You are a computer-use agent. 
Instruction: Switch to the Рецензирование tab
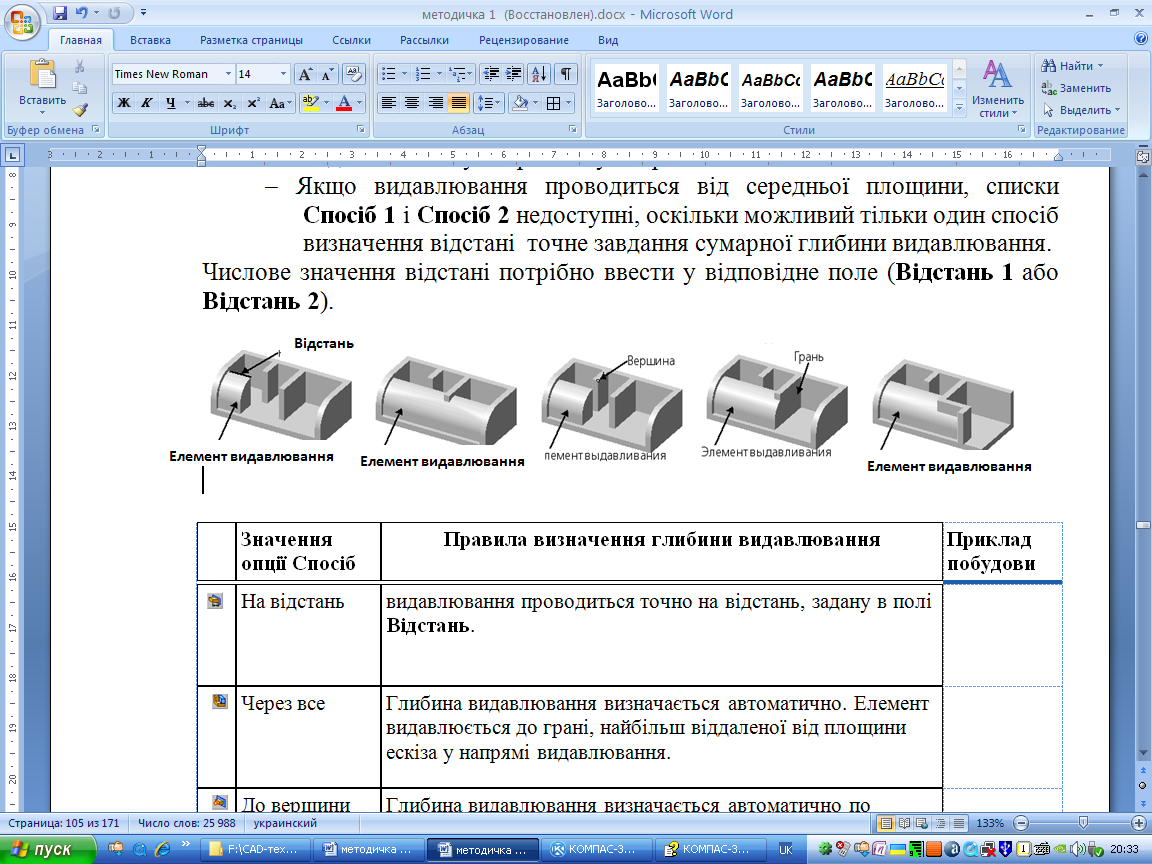[x=524, y=40]
